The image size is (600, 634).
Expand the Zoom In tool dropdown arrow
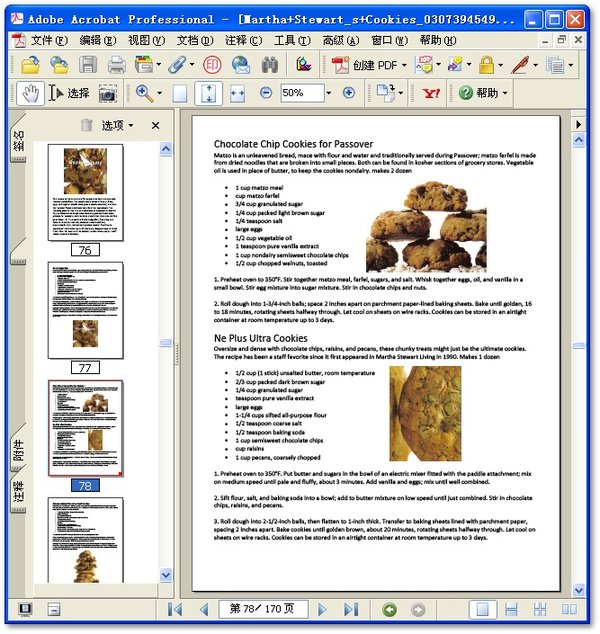pos(160,93)
